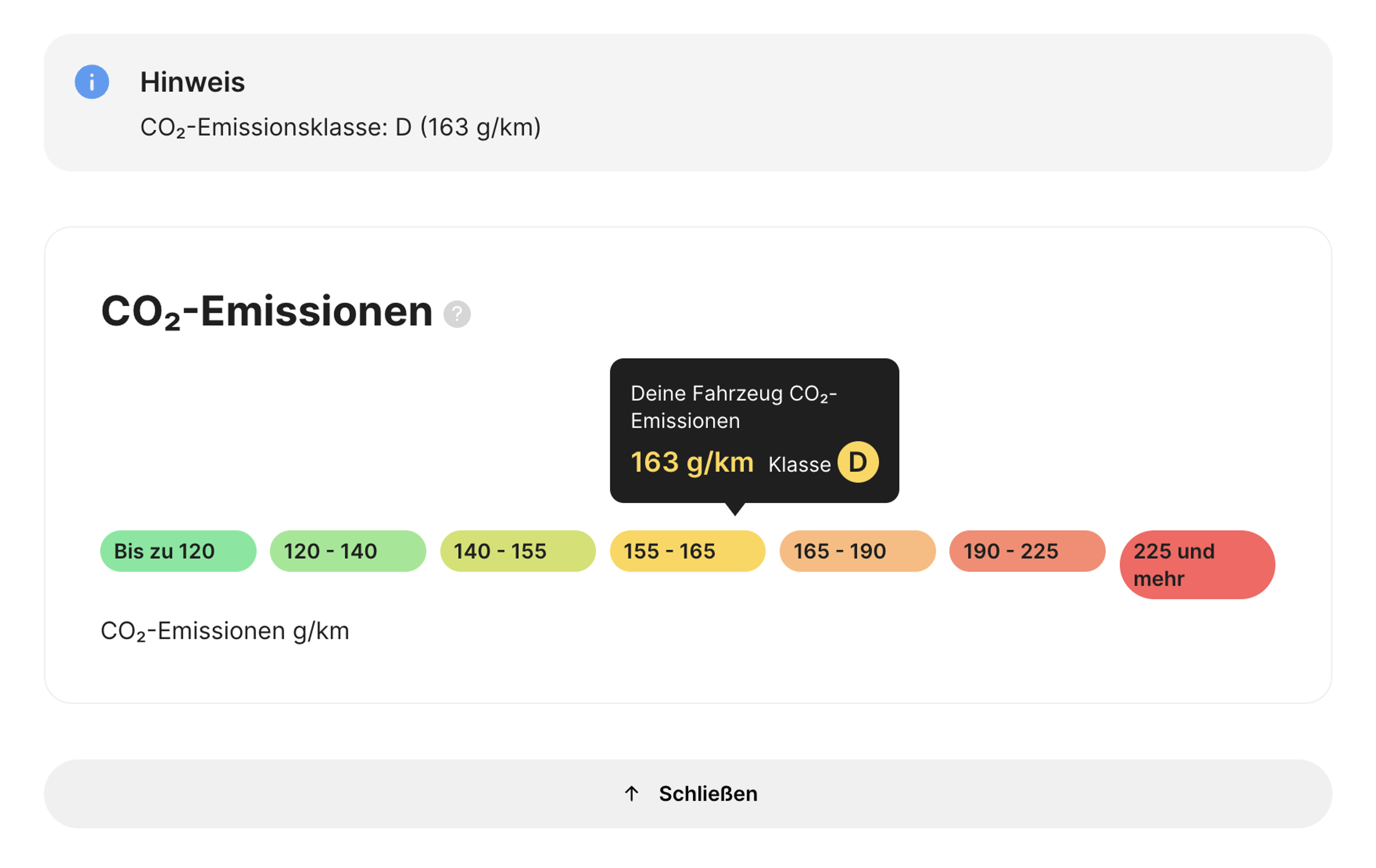This screenshot has width=1376, height=868.
Task: Click the up arrow icon in Schließen bar
Action: 631,793
